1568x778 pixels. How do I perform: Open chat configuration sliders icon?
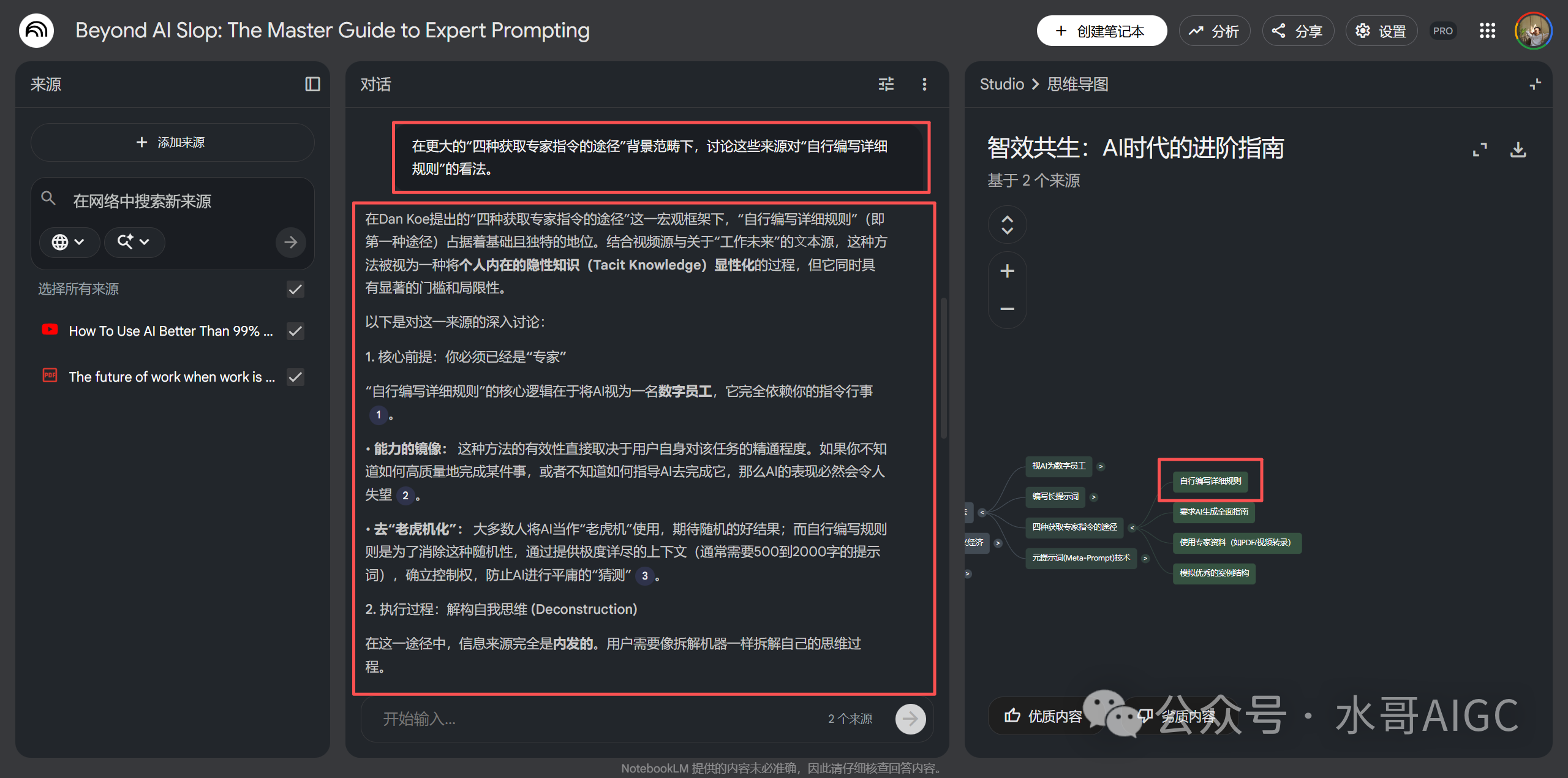point(886,84)
